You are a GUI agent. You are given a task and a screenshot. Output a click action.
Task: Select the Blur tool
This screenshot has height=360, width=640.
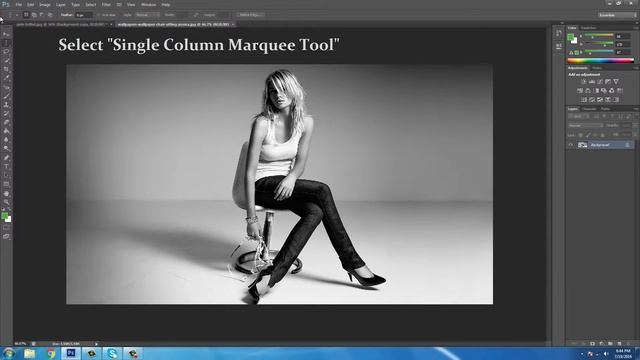click(x=6, y=140)
